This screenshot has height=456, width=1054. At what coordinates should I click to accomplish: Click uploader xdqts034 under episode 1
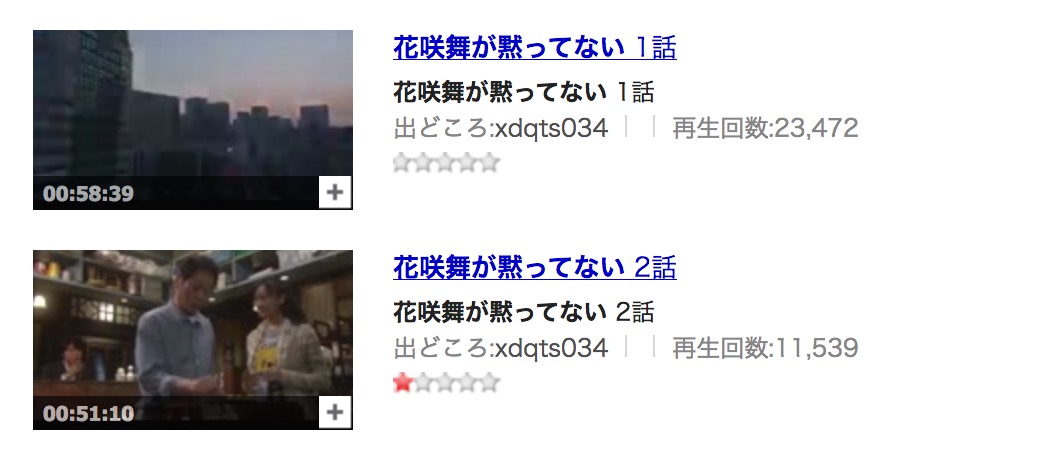(551, 128)
